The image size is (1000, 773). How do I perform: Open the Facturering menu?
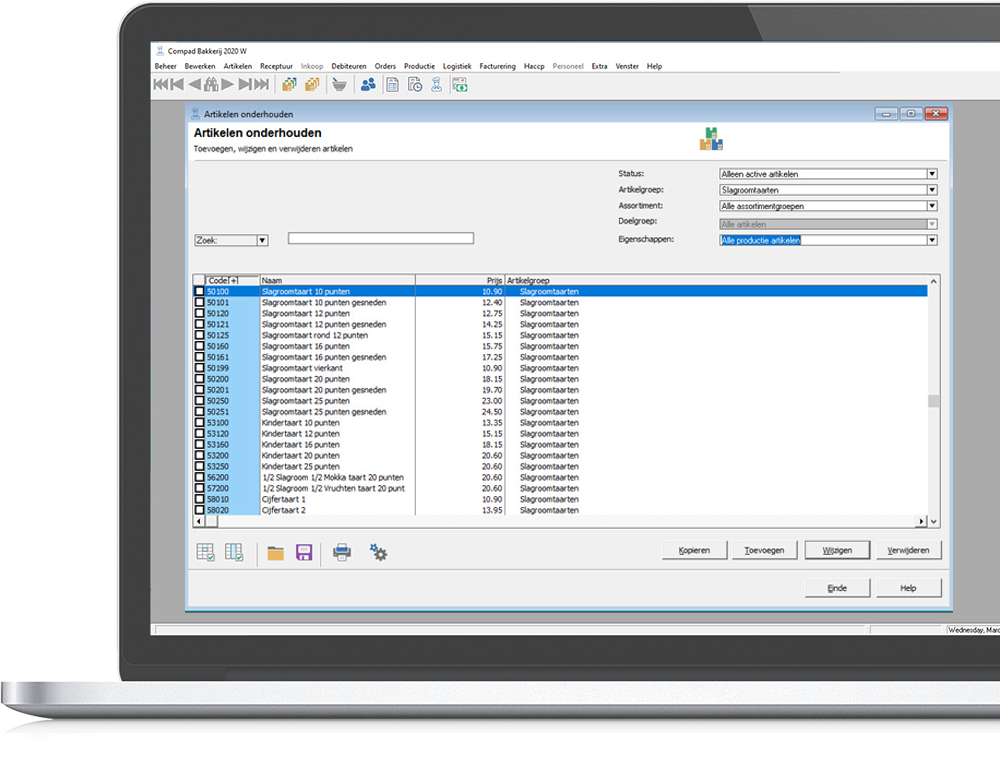[497, 66]
